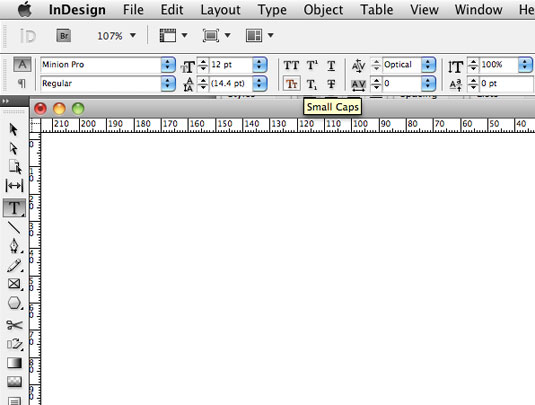Screen dimensions: 535x405
Task: Select the Polygon tool
Action: [x=14, y=303]
